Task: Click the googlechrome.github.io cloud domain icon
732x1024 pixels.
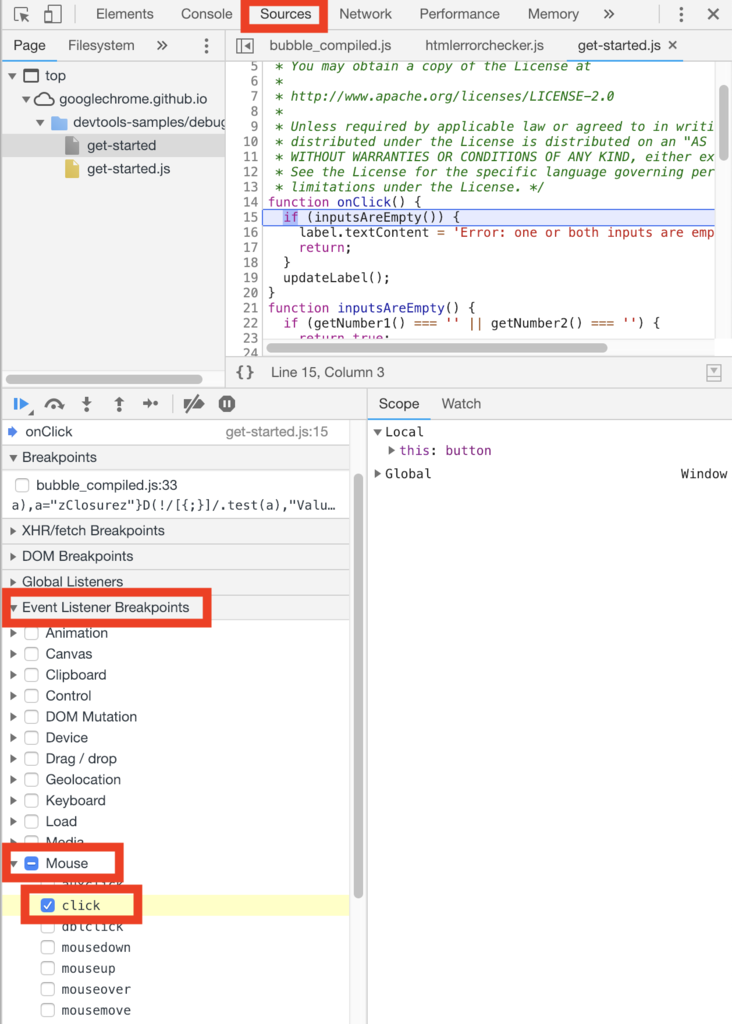Action: tap(44, 99)
